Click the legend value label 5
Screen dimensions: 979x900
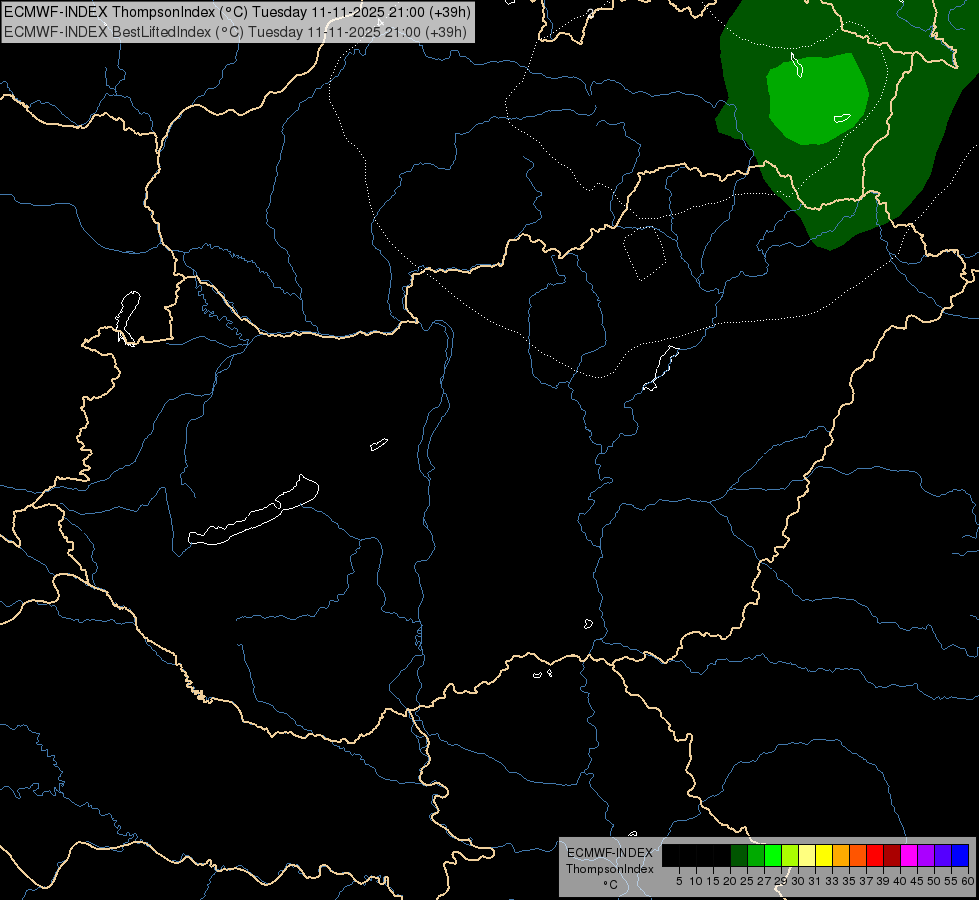click(679, 881)
